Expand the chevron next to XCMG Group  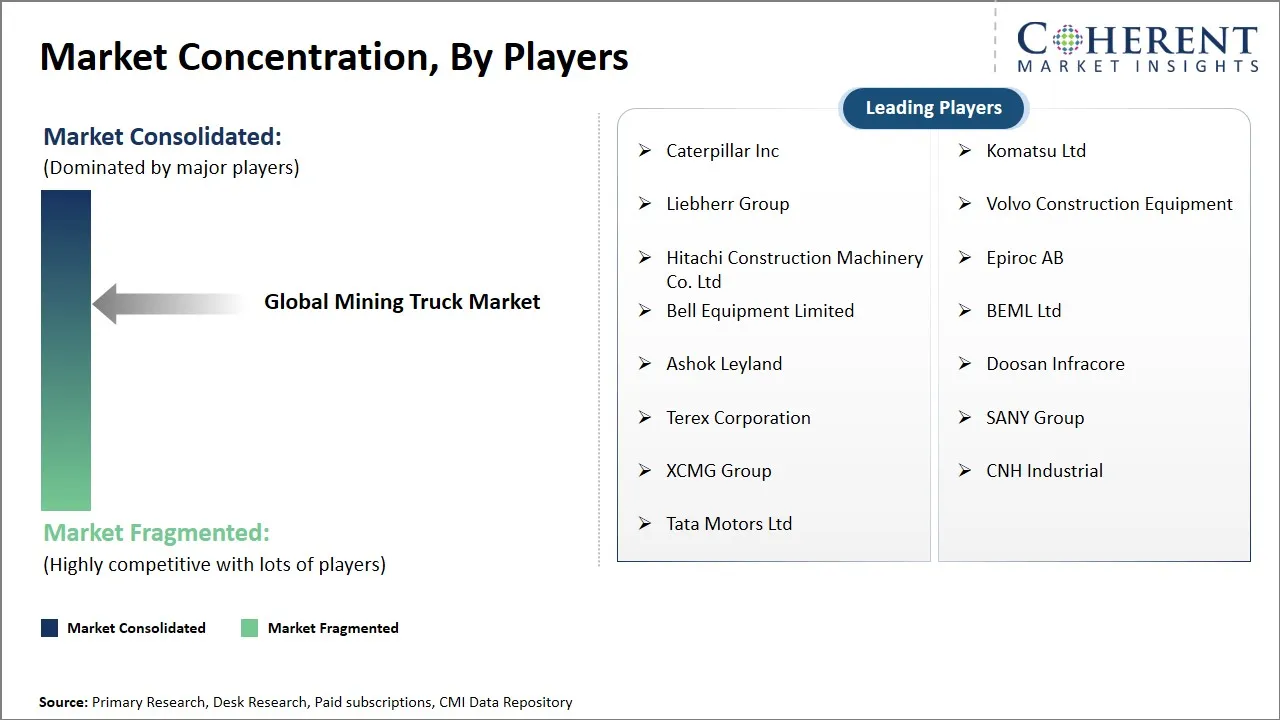645,471
